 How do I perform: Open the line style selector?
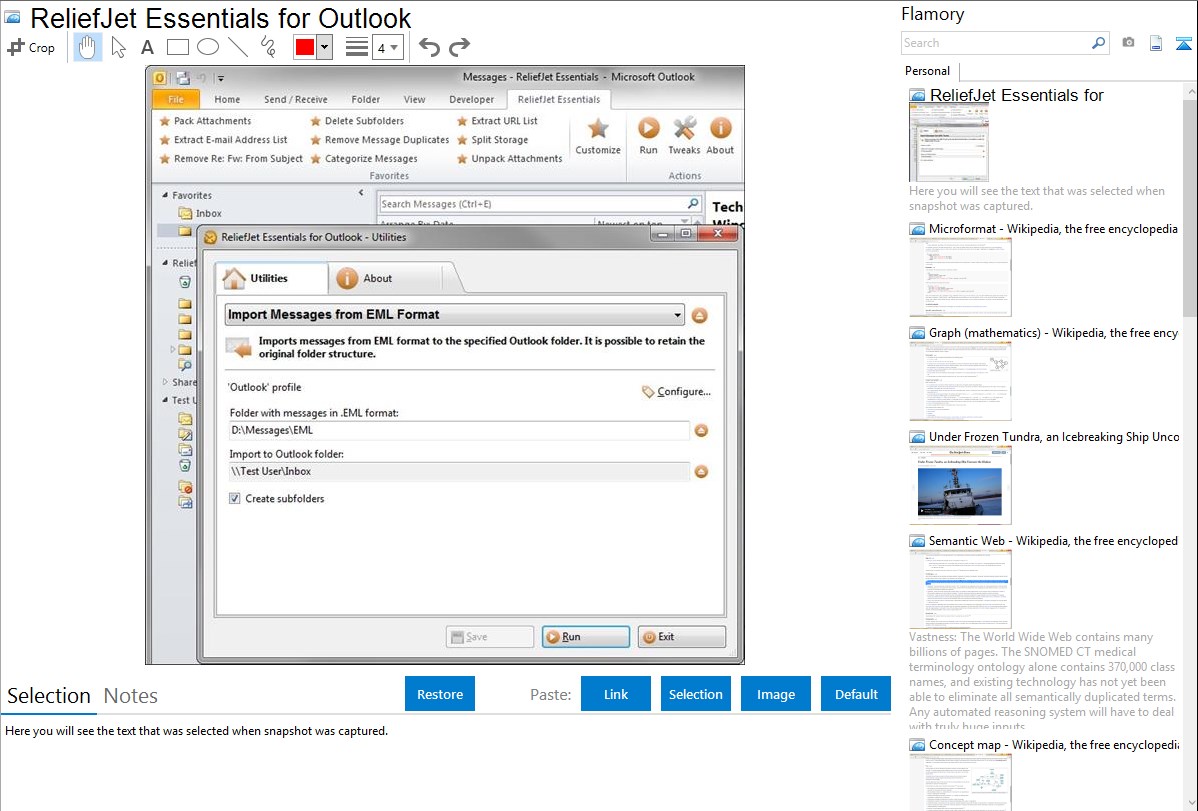357,47
